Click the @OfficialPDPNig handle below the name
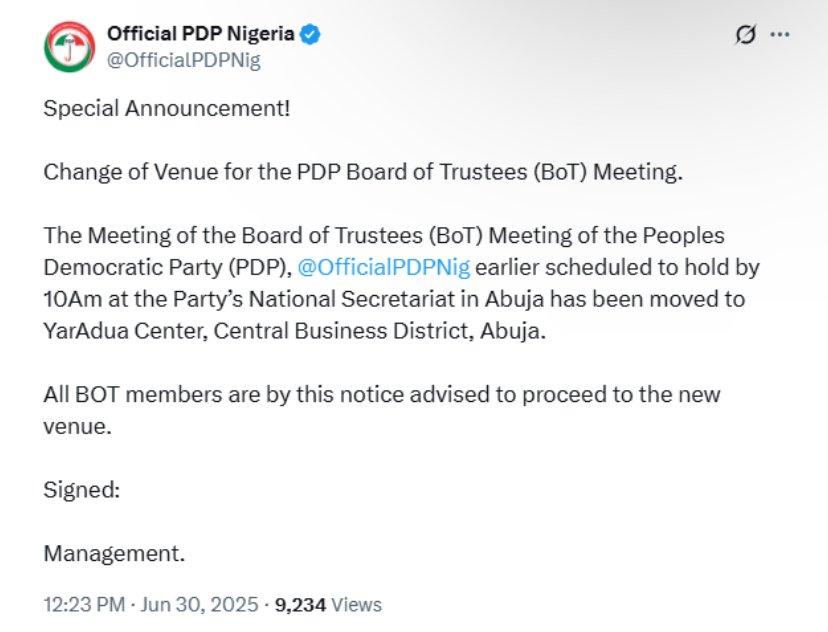The width and height of the screenshot is (828, 632). (184, 59)
